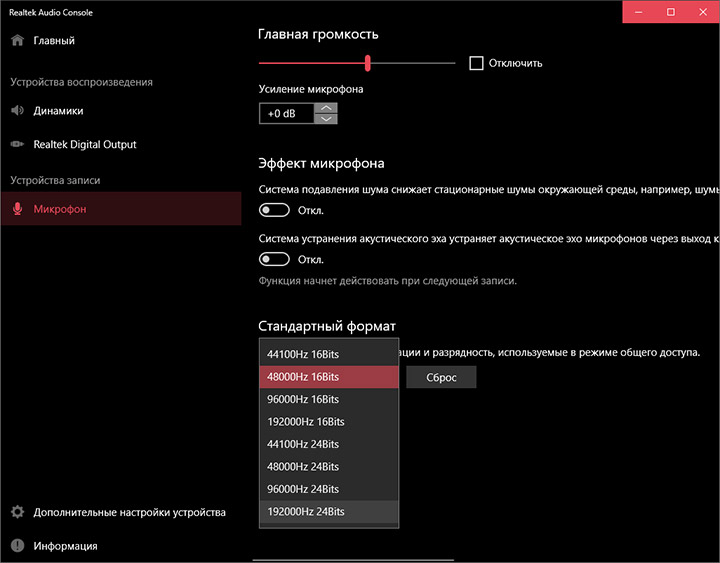Click the home icon beside Главный
Image resolution: width=720 pixels, height=563 pixels.
(x=17, y=41)
